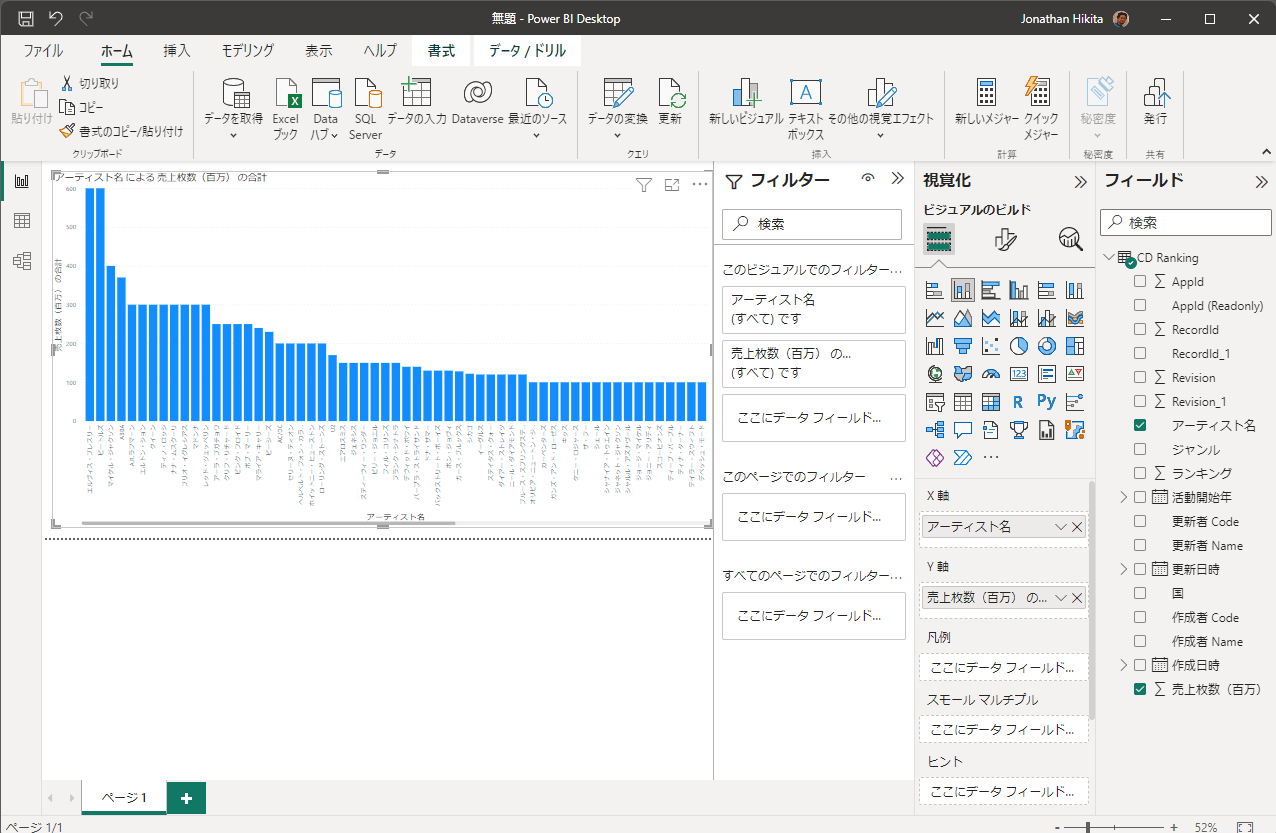Switch to the 表示 ribbon tab

tap(319, 51)
